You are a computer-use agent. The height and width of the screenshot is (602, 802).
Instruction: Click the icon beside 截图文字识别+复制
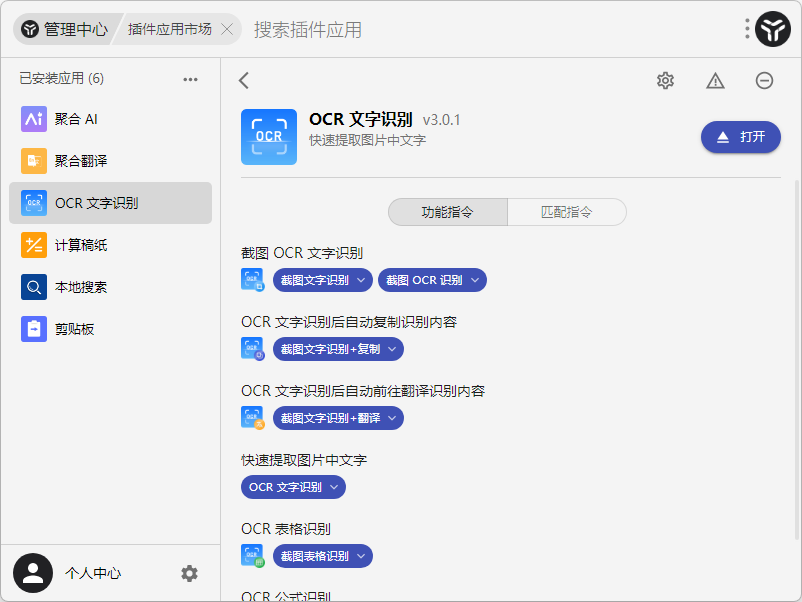point(253,349)
